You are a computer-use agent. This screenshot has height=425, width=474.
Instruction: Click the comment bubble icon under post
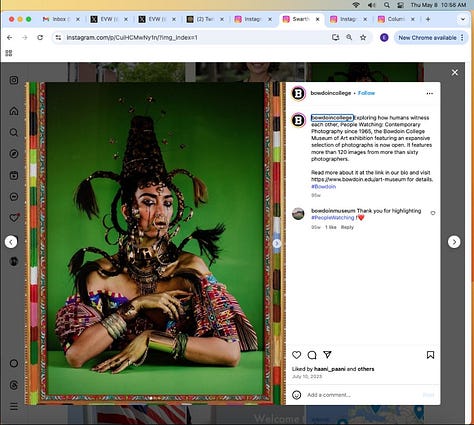[312, 355]
